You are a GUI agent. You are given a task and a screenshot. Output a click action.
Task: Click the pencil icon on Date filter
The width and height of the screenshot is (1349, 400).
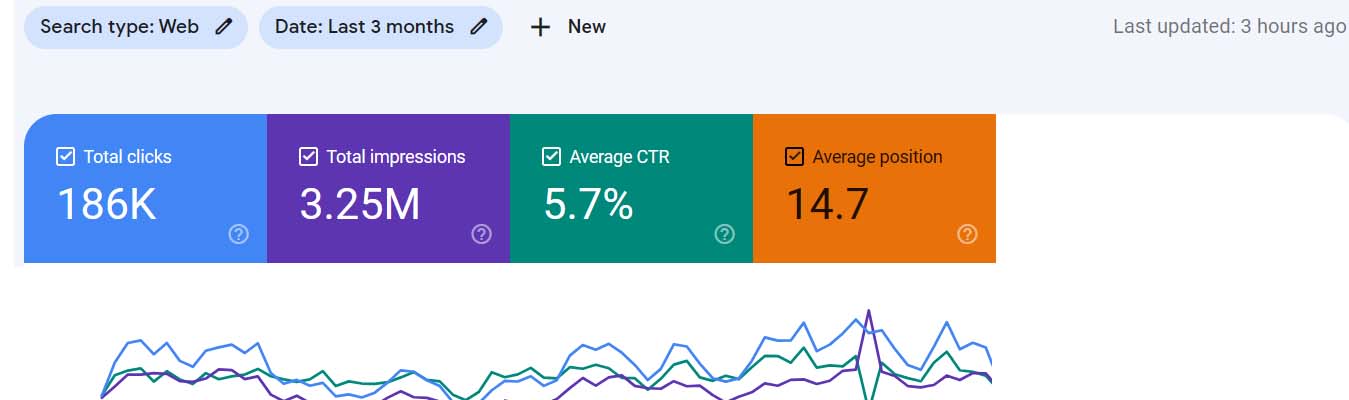pyautogui.click(x=479, y=27)
